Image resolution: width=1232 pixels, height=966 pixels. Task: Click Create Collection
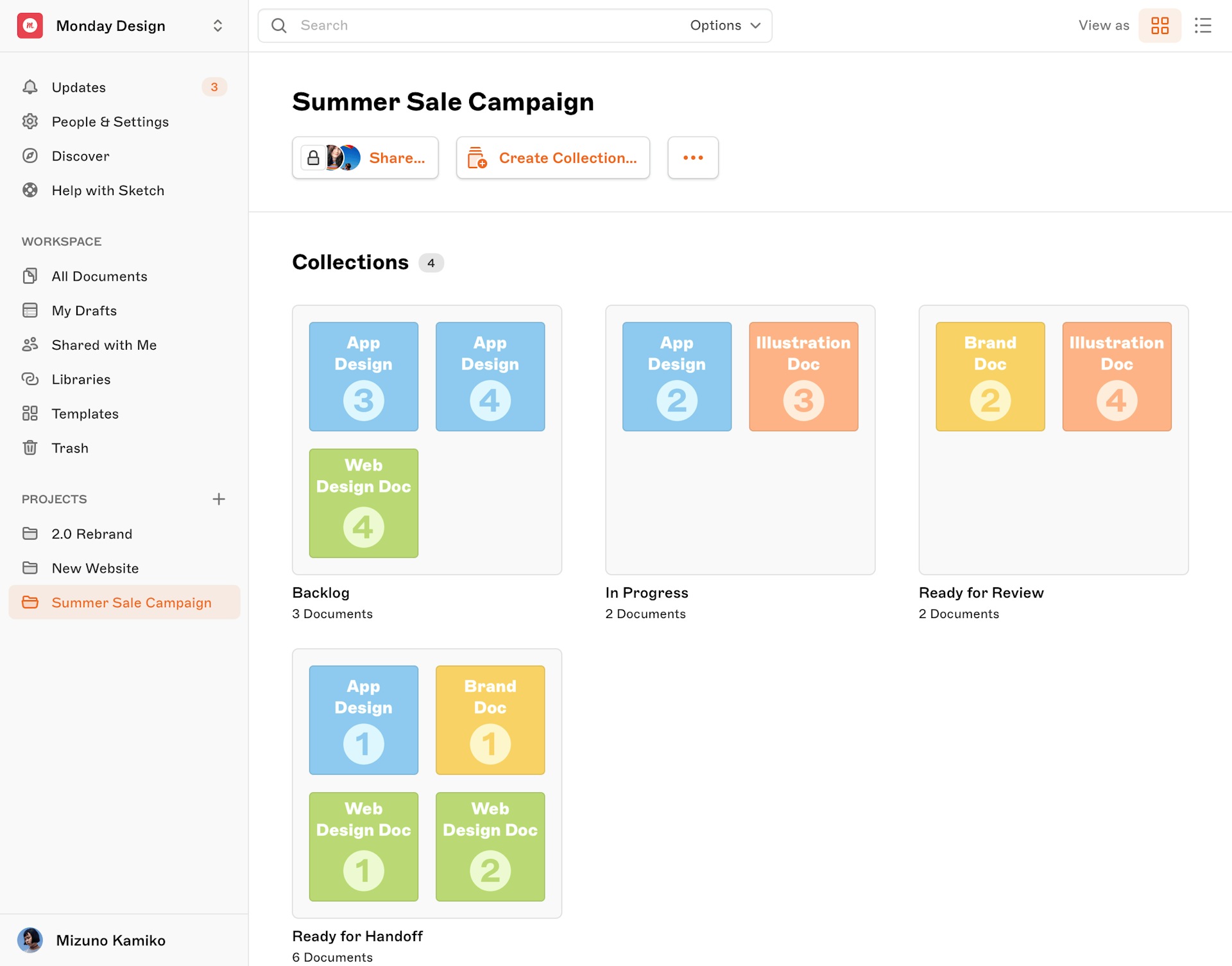pyautogui.click(x=552, y=157)
